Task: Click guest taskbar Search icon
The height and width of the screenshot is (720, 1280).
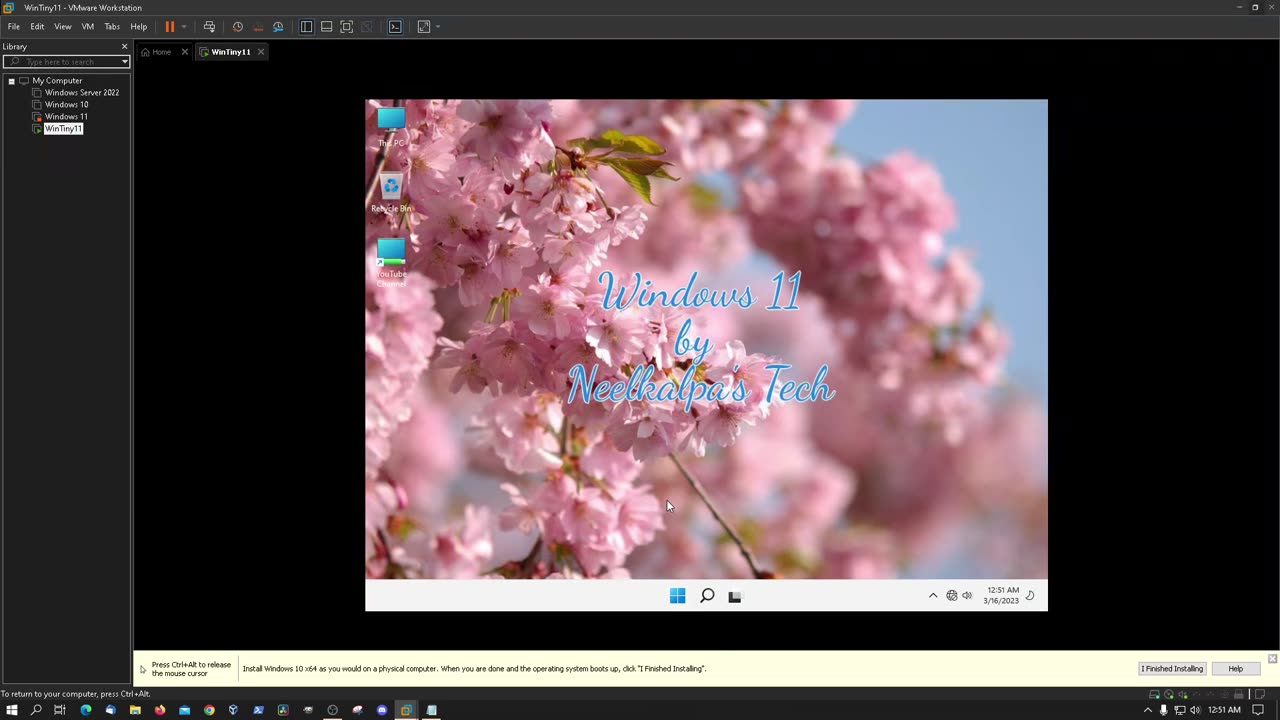Action: point(707,596)
